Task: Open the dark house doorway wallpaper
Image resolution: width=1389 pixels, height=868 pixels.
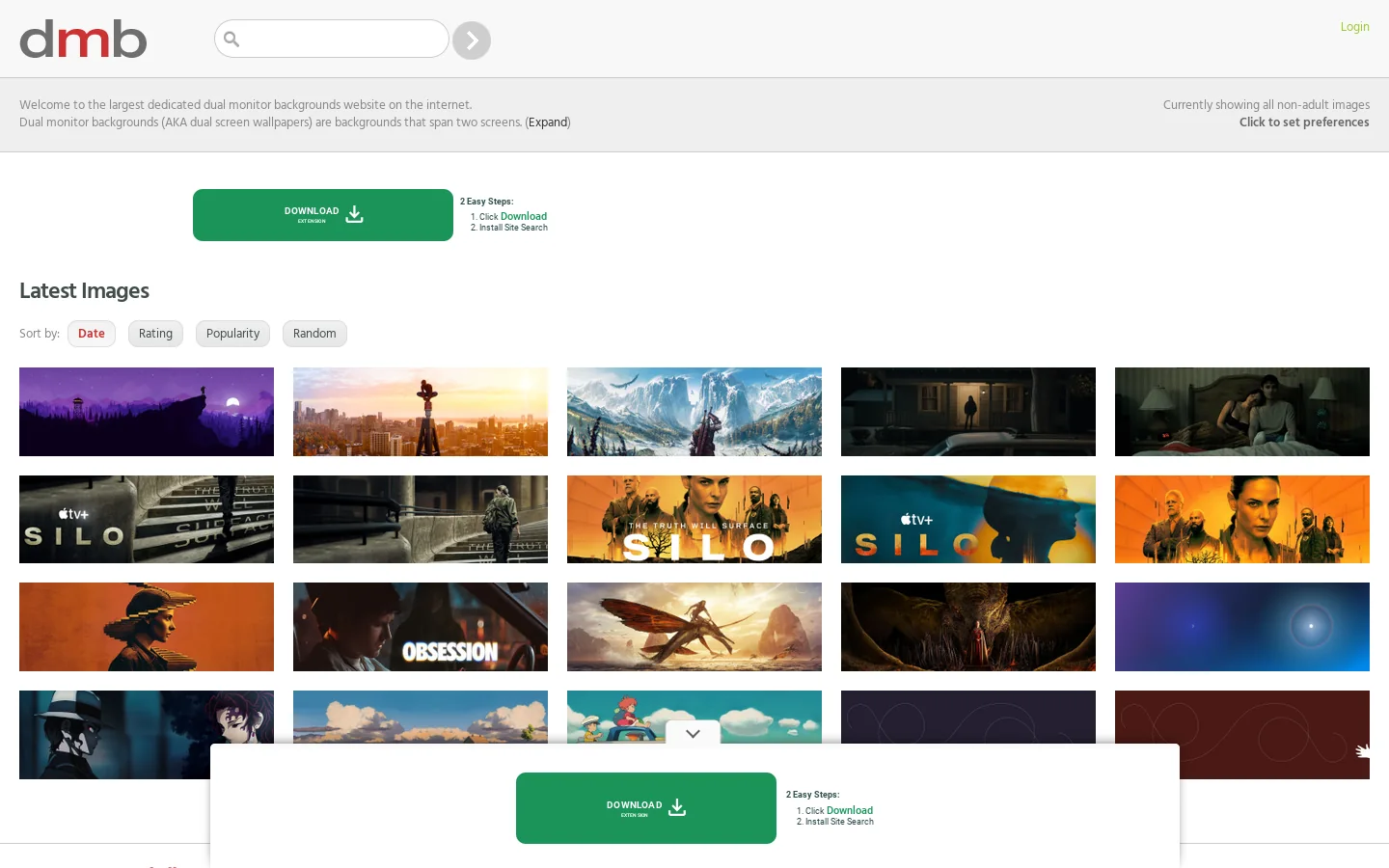Action: point(968,412)
